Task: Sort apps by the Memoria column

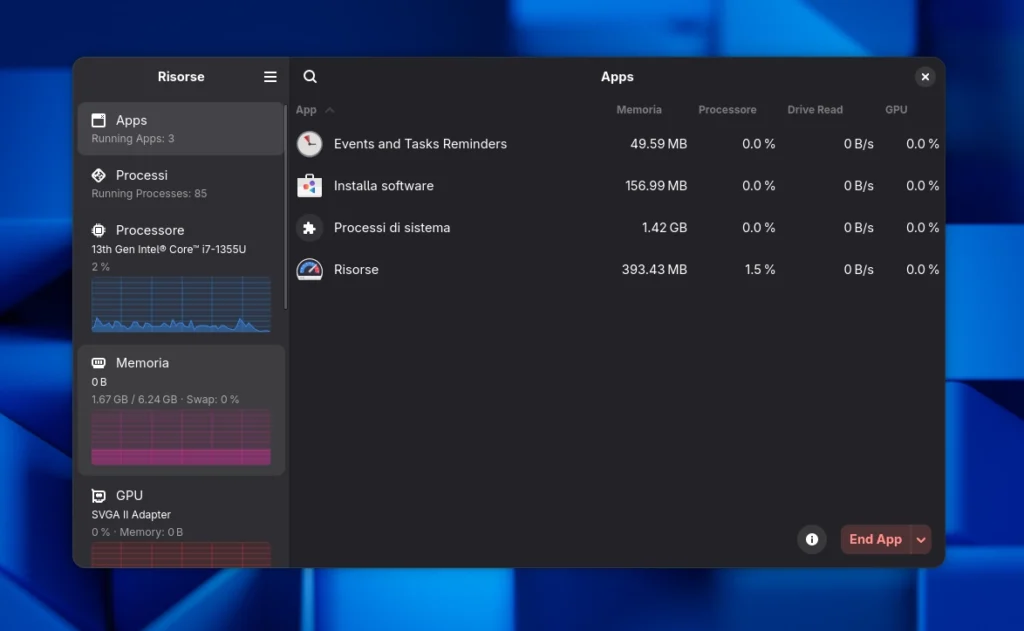Action: (640, 109)
